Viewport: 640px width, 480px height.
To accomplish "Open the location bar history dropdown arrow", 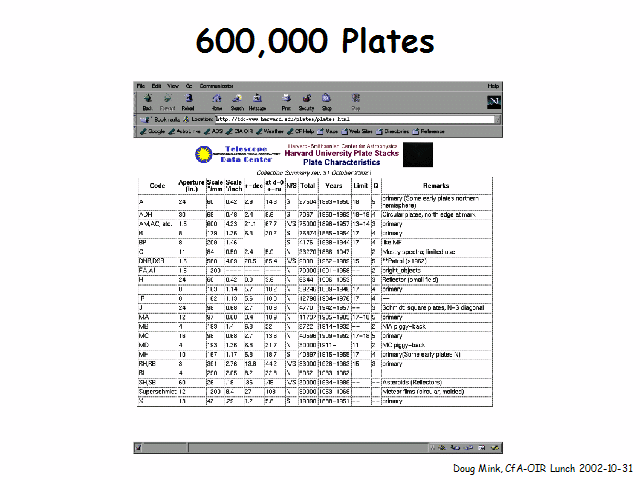I will click(498, 120).
